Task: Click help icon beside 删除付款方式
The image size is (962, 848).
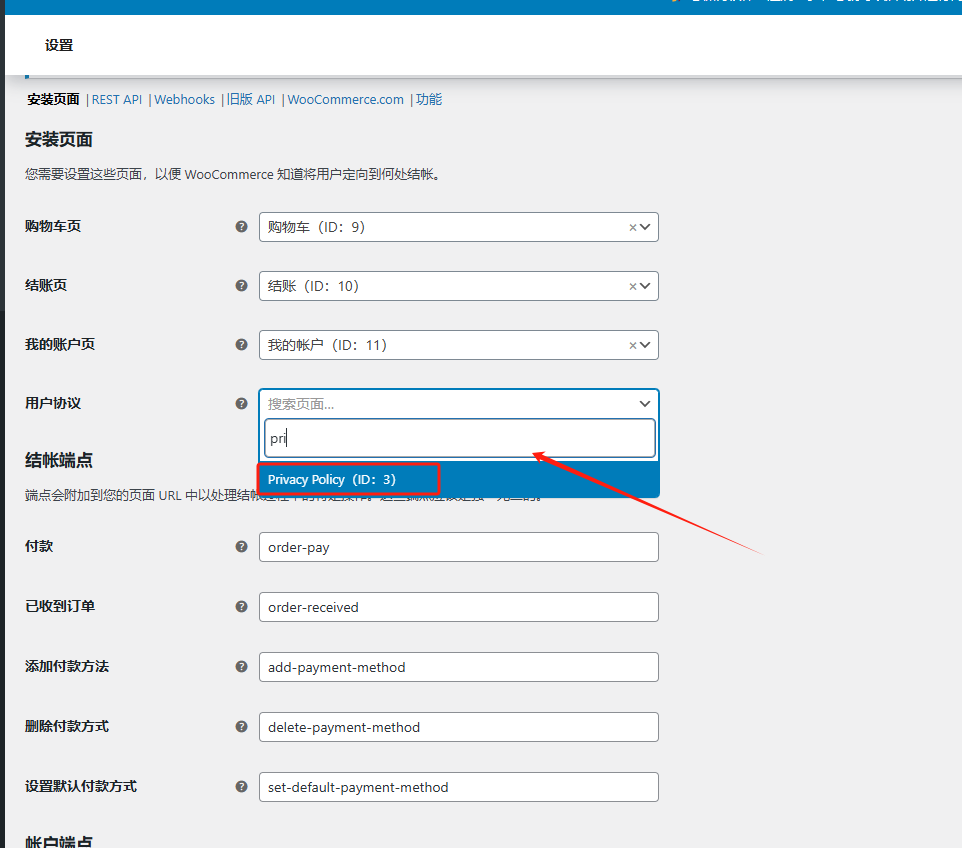Action: click(x=241, y=727)
